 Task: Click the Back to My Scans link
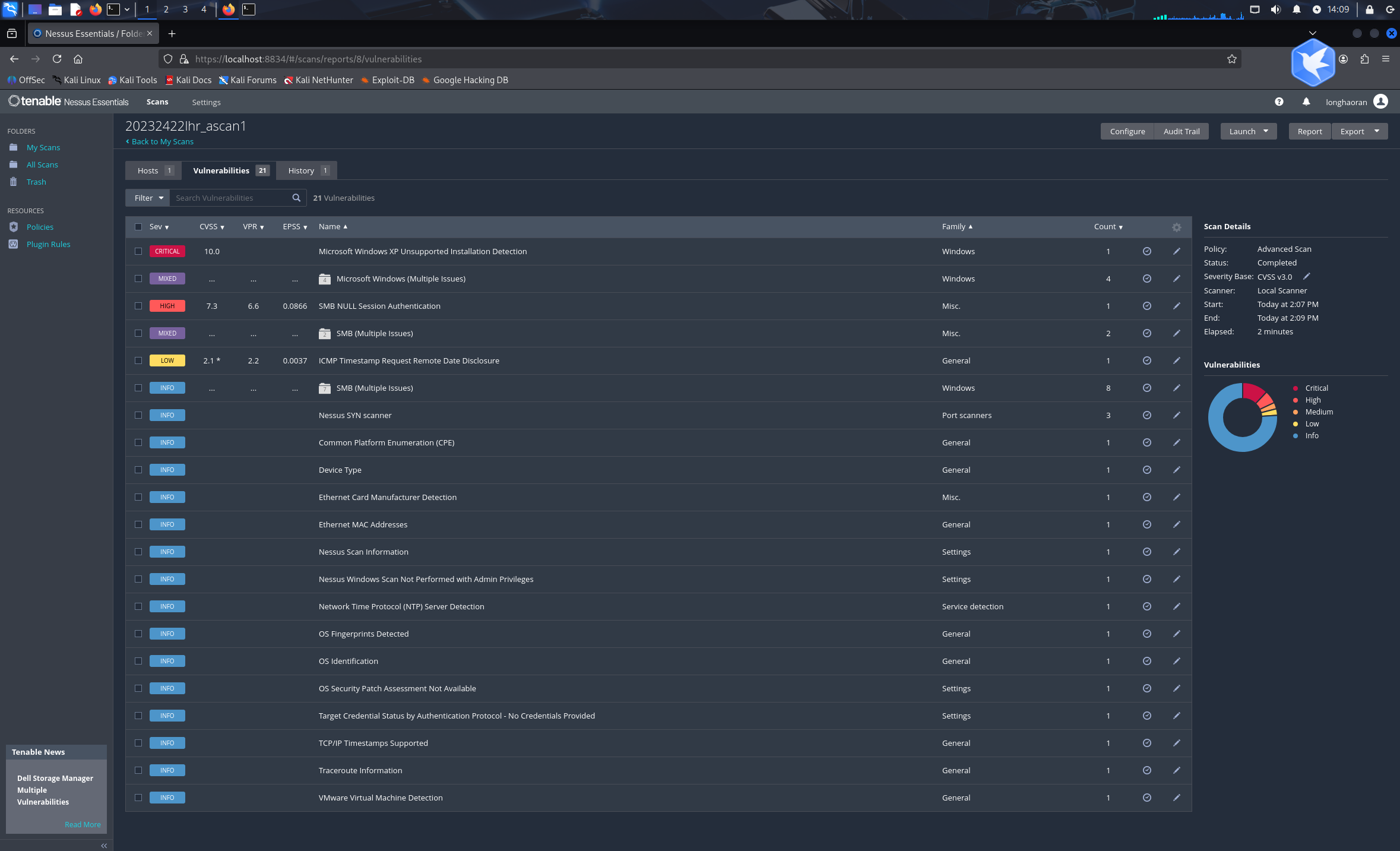click(x=162, y=141)
